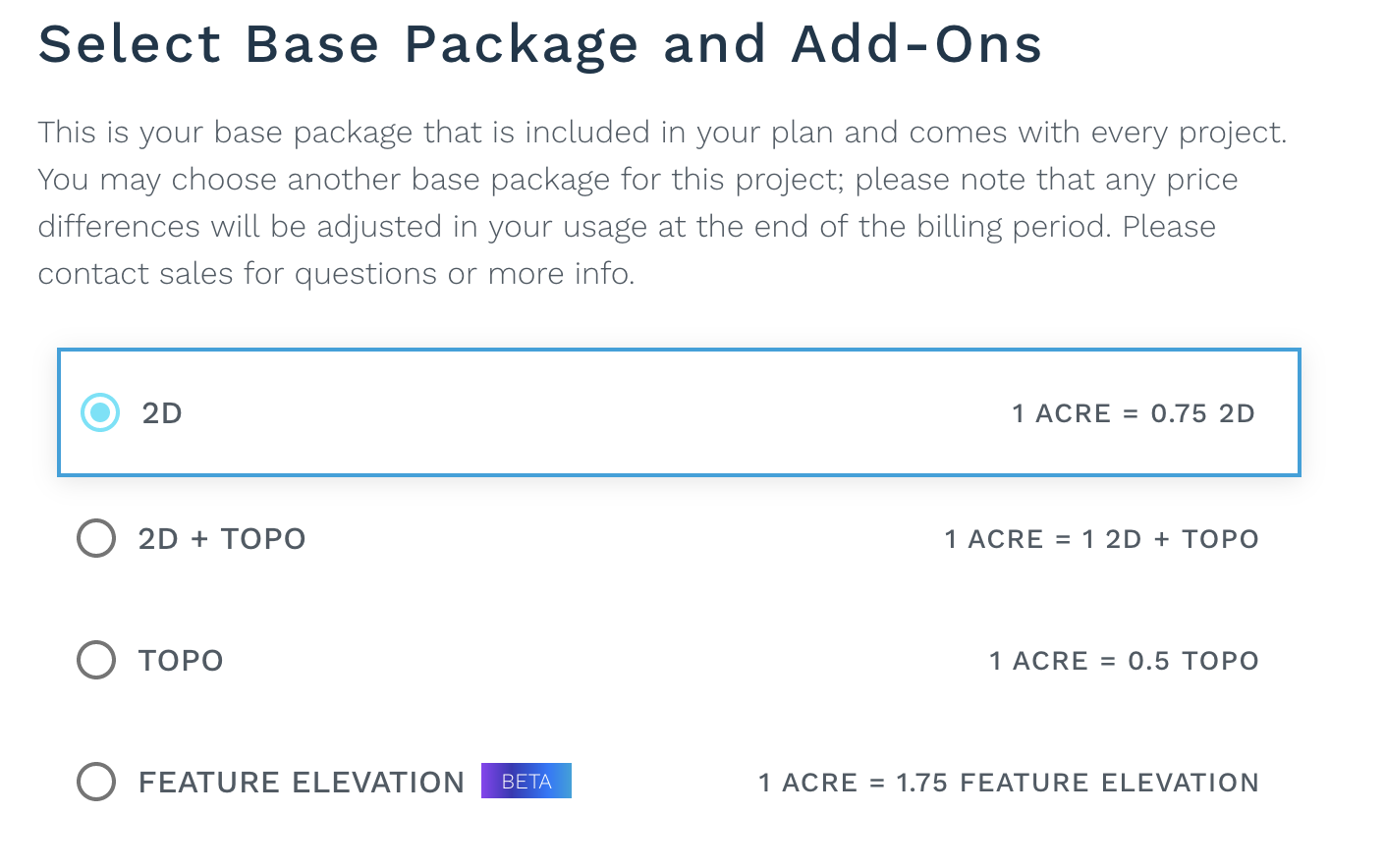Image resolution: width=1385 pixels, height=868 pixels.
Task: Click the '1 ACRE = 1 2D + TOPO' rate
Action: (1101, 539)
